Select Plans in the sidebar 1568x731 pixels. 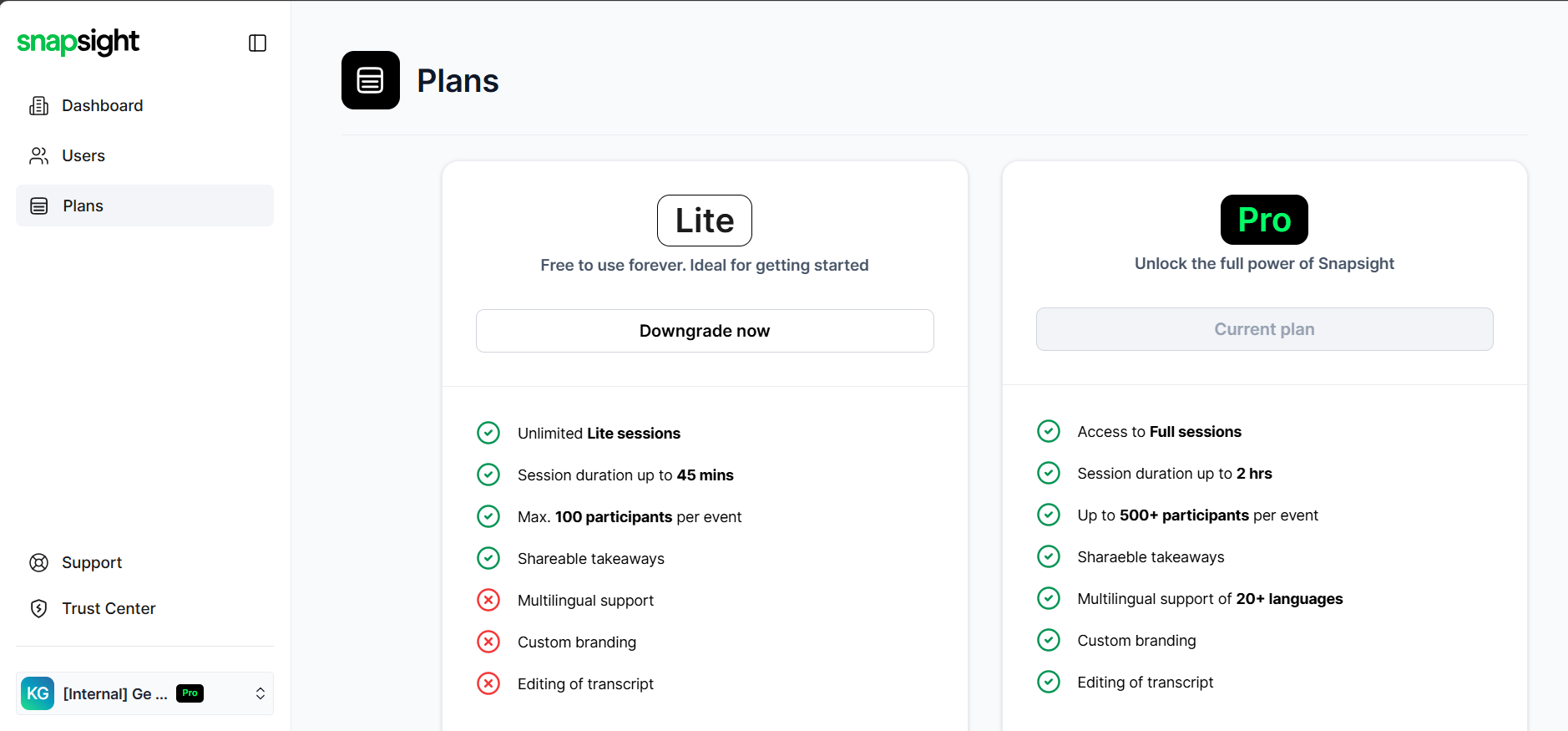83,206
